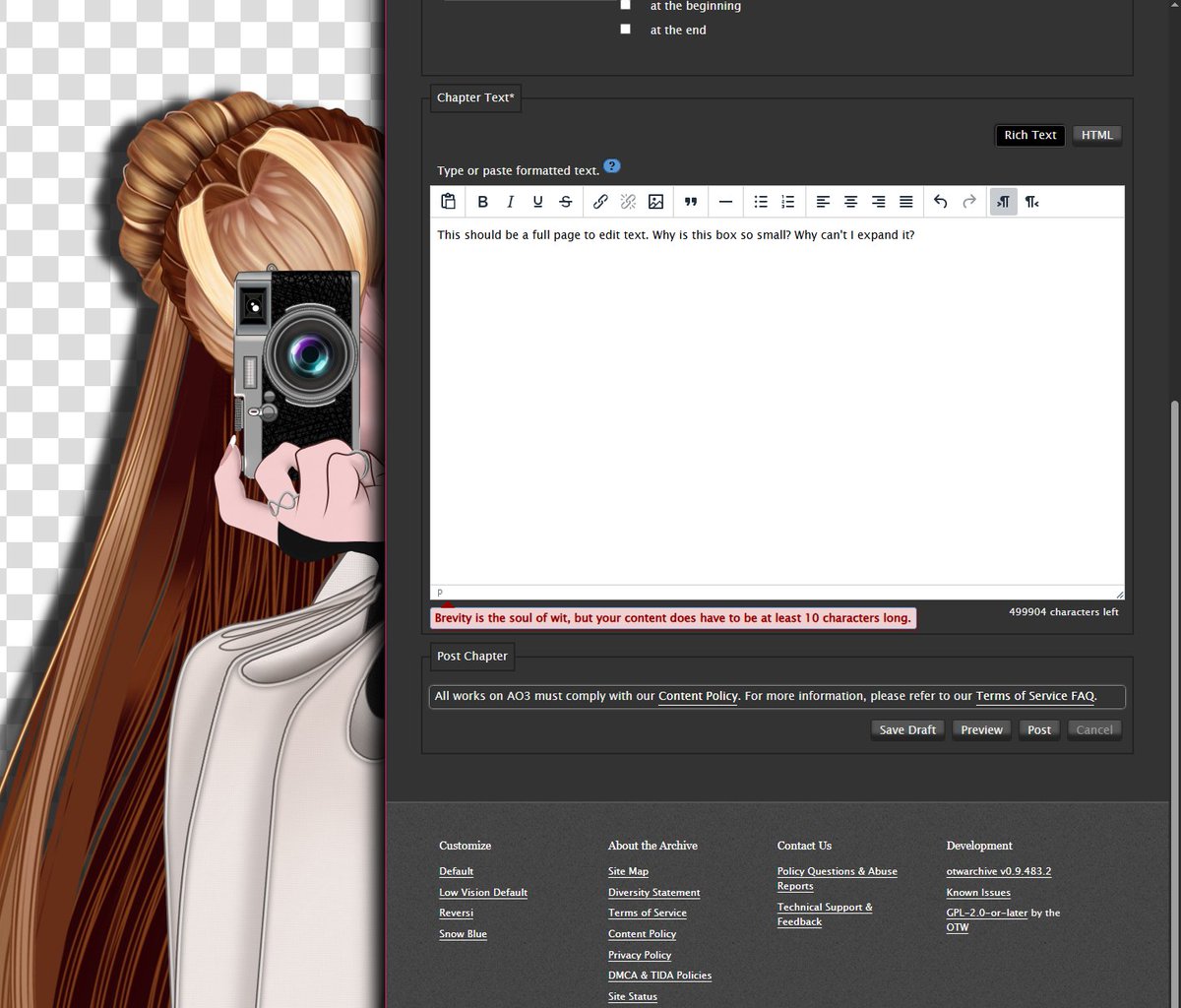
Task: Toggle italic formatting in the editor
Action: 510,202
